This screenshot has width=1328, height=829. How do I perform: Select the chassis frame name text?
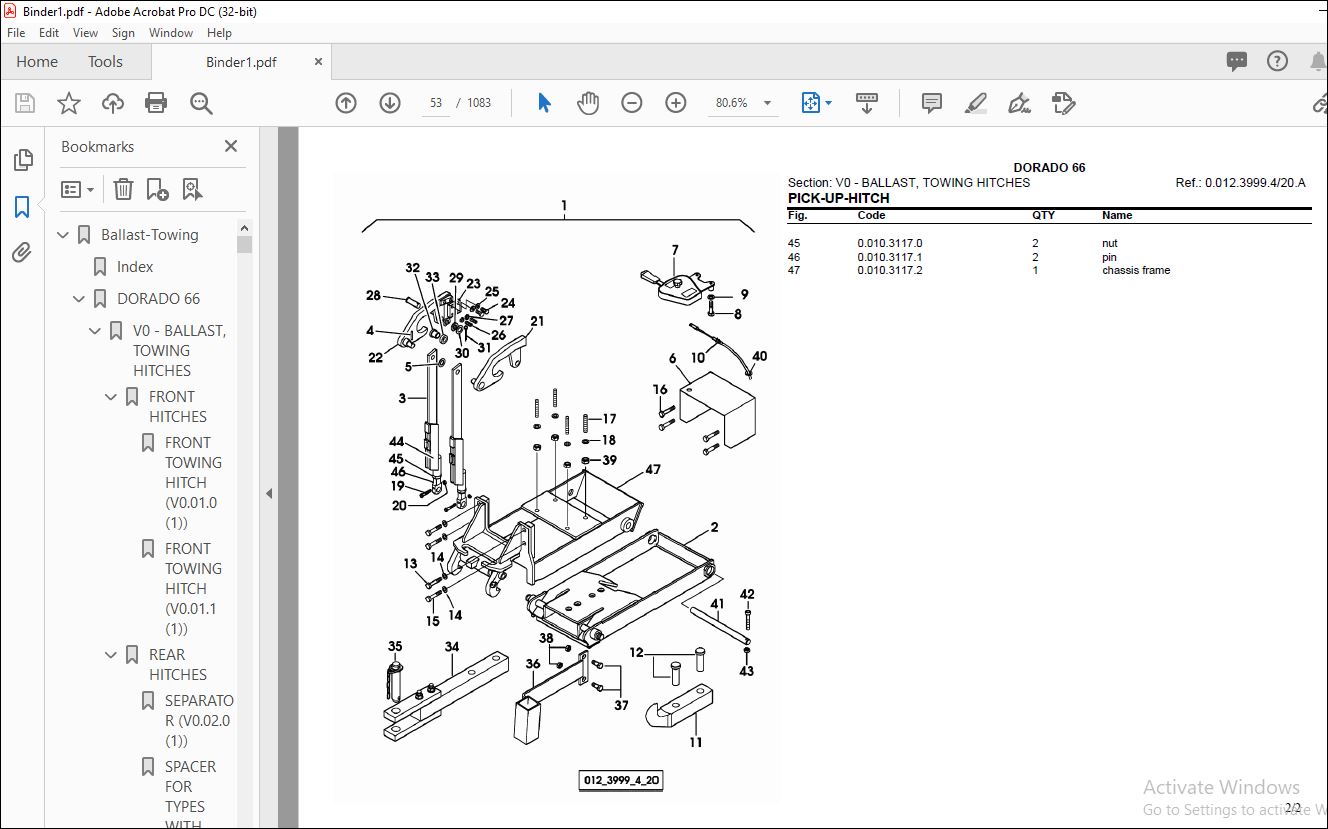1136,270
